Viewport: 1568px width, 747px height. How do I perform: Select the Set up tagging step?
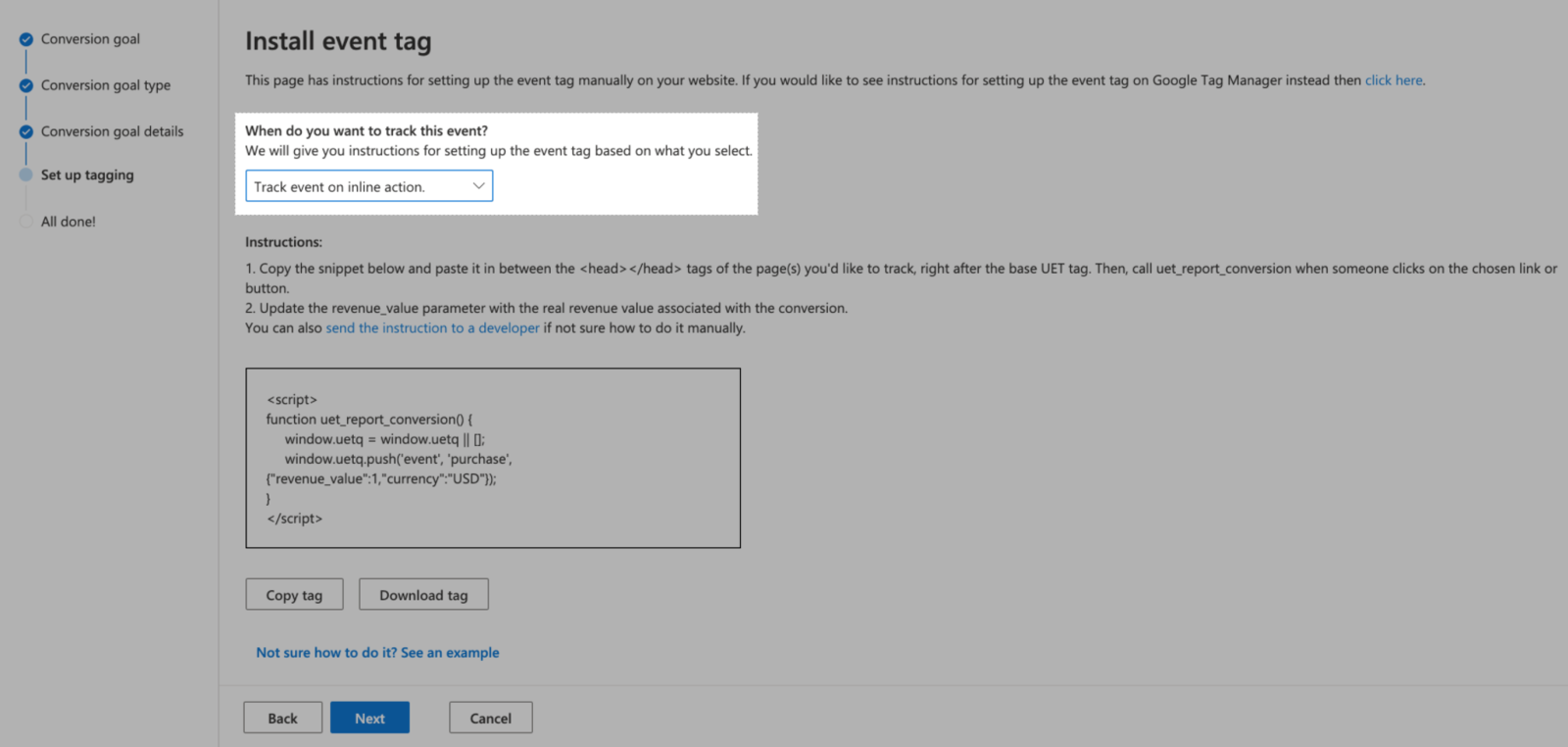[x=87, y=175]
